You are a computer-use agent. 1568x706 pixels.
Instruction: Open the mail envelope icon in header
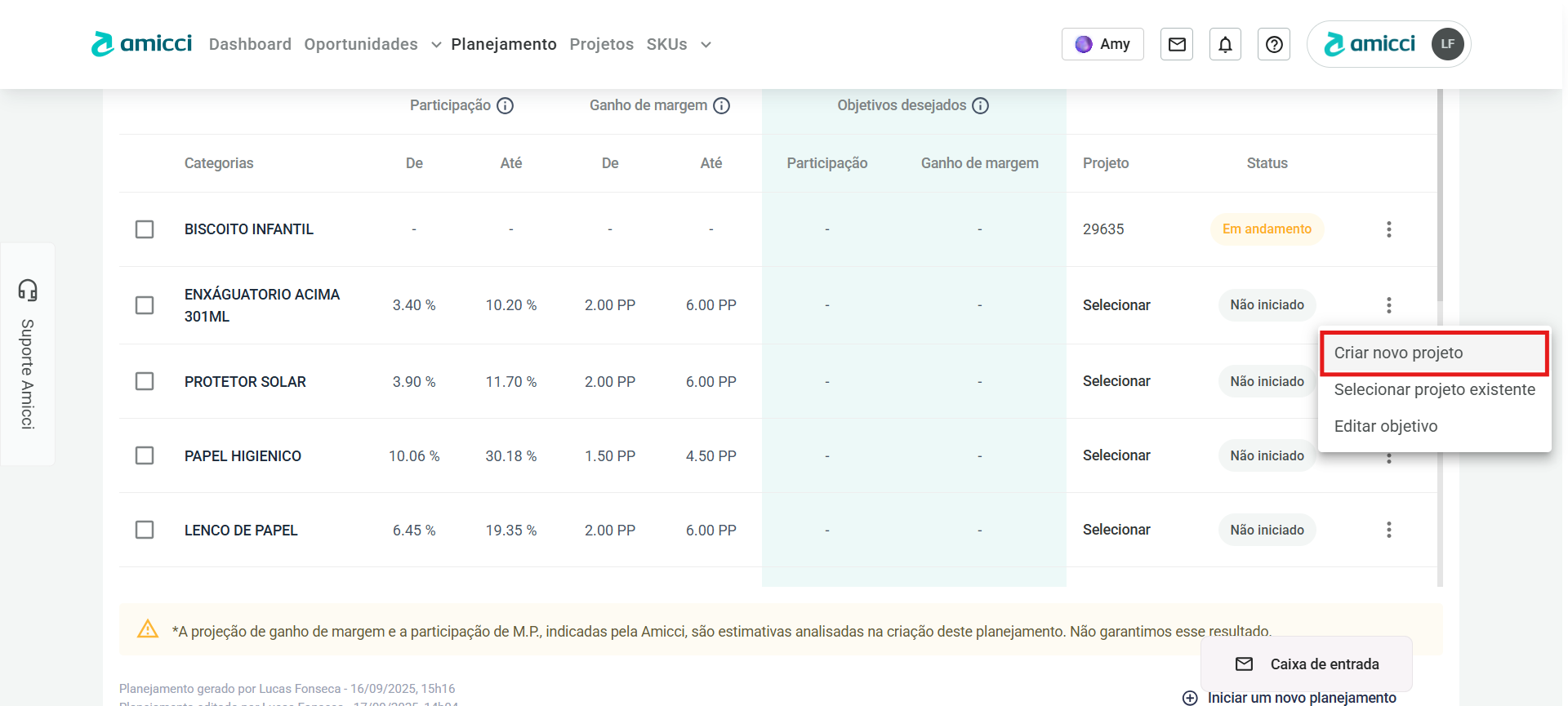click(x=1176, y=44)
